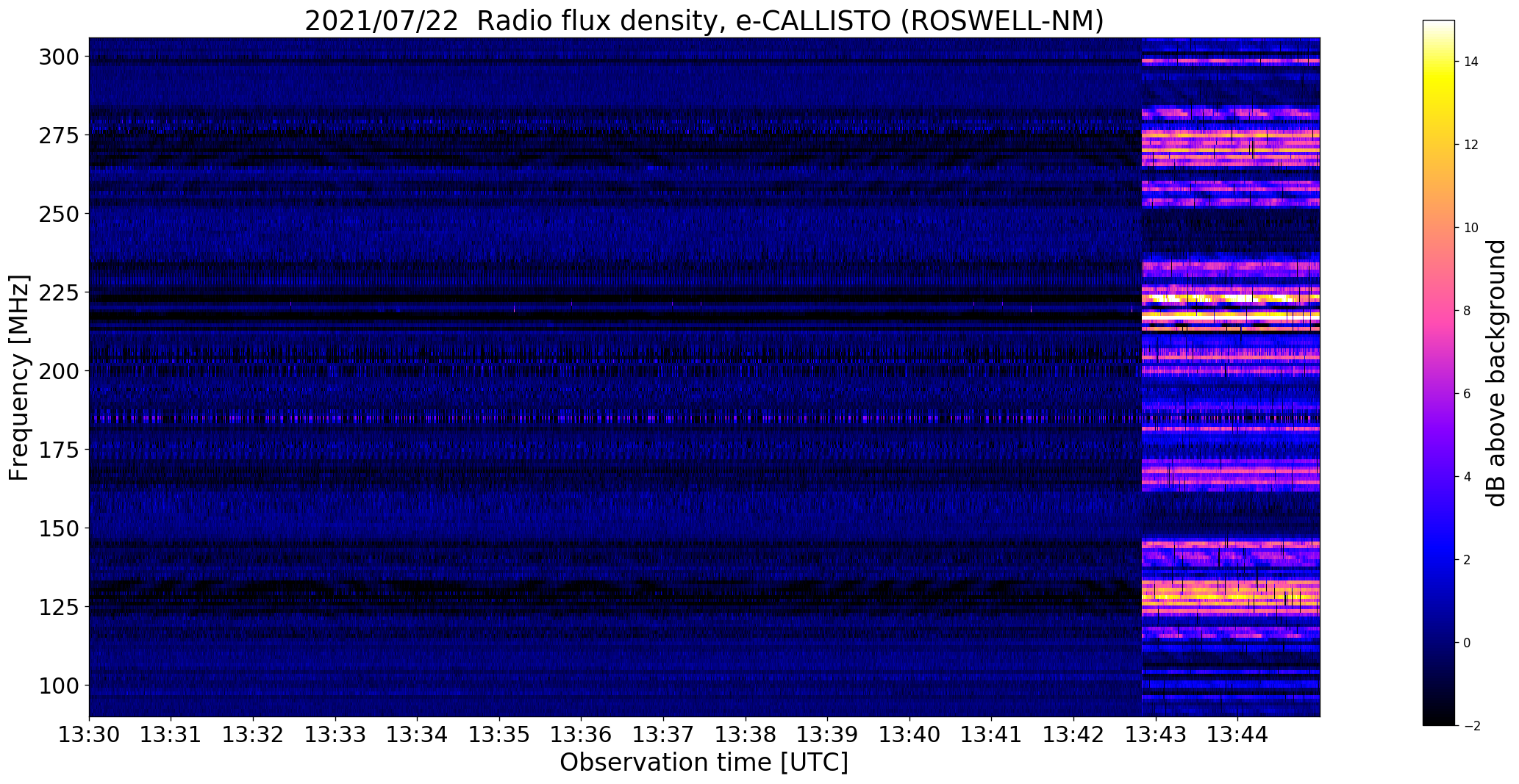Screen dimensions: 1519x784
Task: Select the 150 frequency tick label
Action: tap(59, 528)
